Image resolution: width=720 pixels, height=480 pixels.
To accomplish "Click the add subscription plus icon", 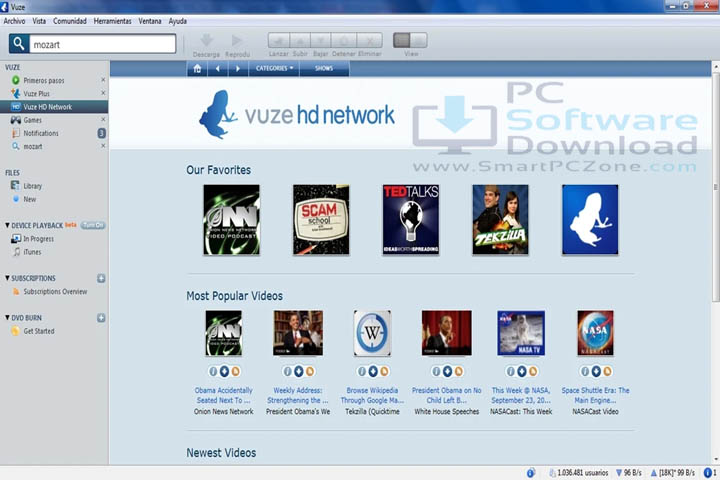I will pos(101,278).
